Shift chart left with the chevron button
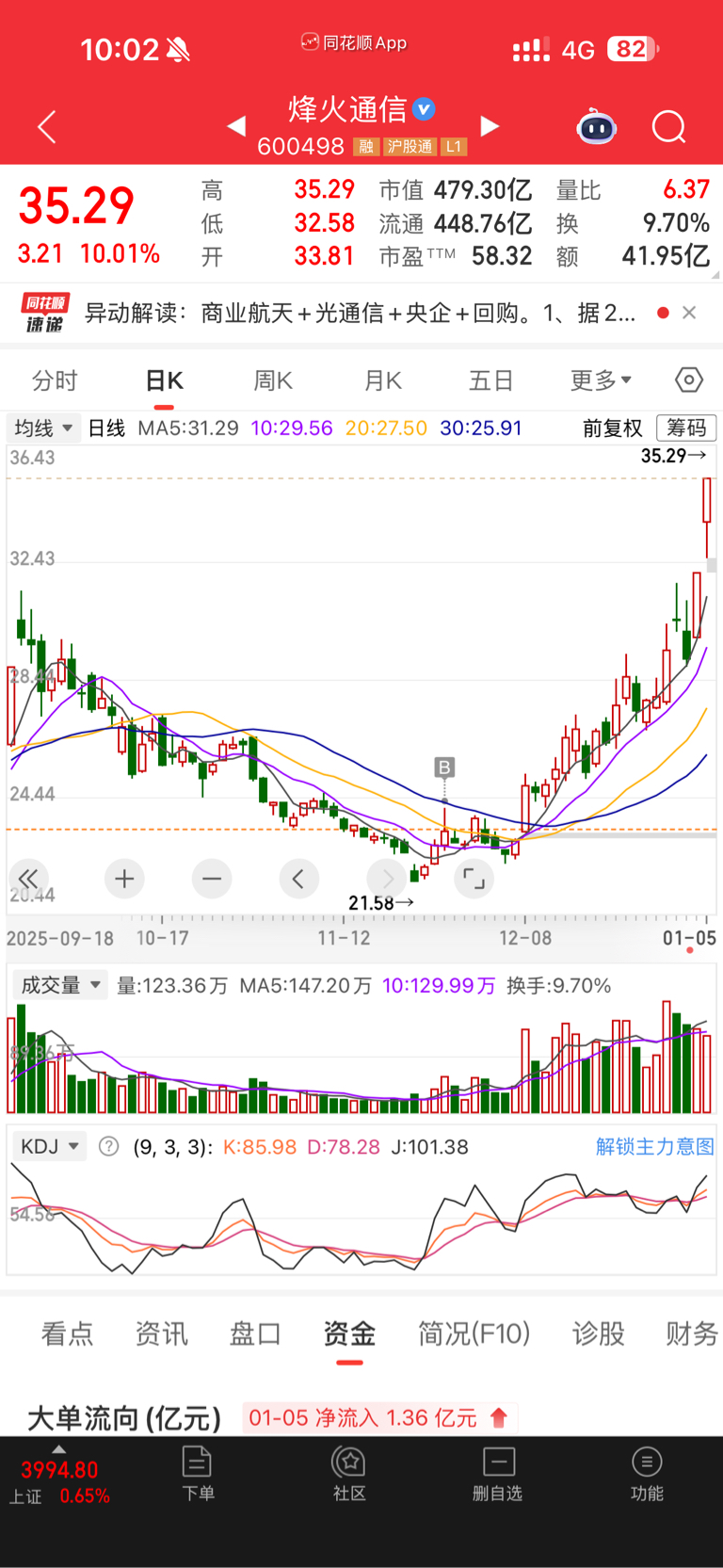Screen dimensions: 723x1568 (299, 880)
